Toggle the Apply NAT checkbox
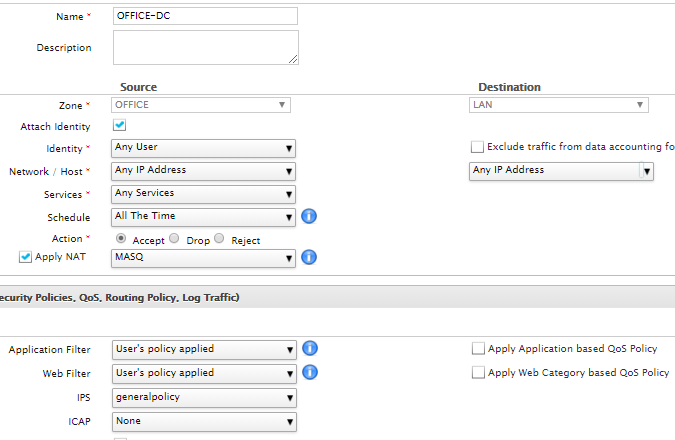The image size is (675, 440). coord(25,257)
